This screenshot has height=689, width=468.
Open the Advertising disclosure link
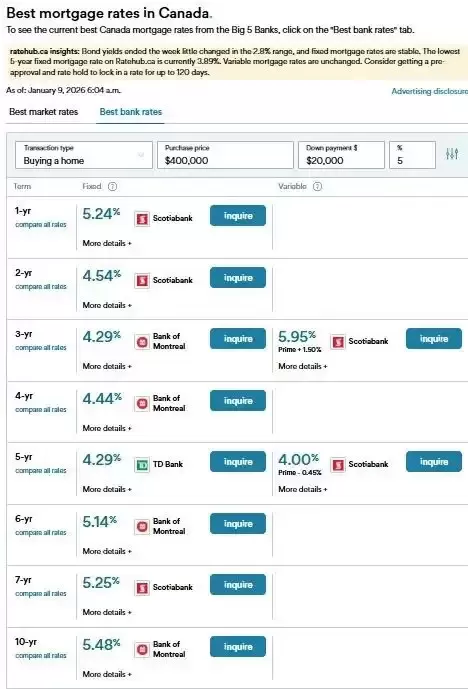(429, 91)
